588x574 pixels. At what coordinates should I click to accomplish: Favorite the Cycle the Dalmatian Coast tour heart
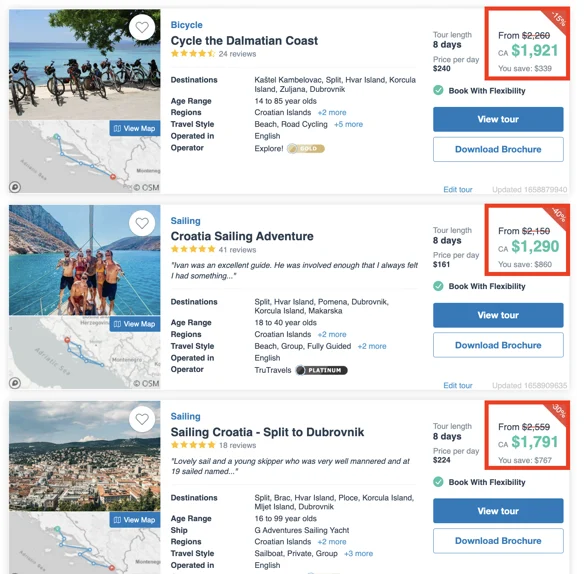pos(142,27)
